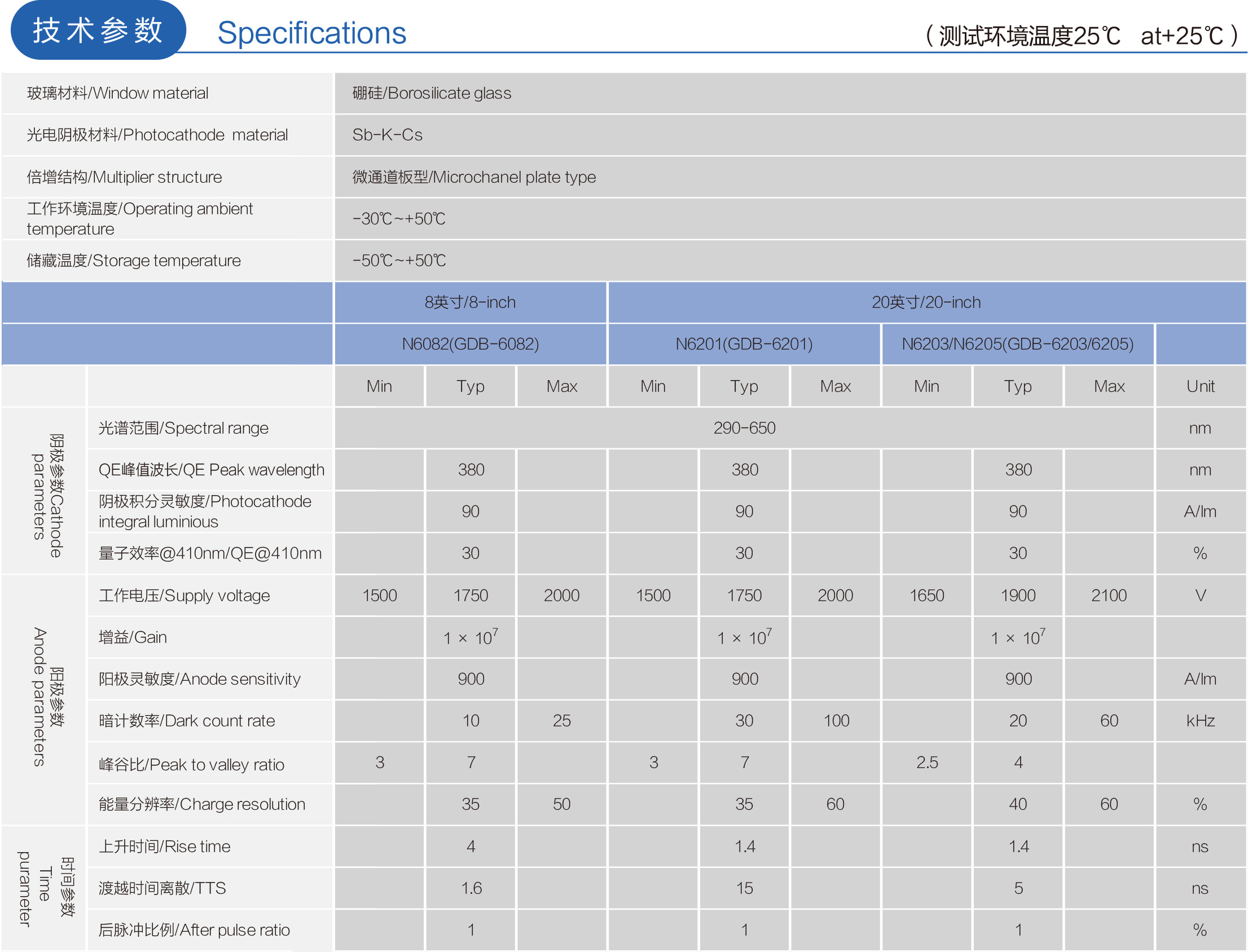The width and height of the screenshot is (1248, 952).
Task: Select the 8英寸/8-inch column header
Action: (x=470, y=303)
